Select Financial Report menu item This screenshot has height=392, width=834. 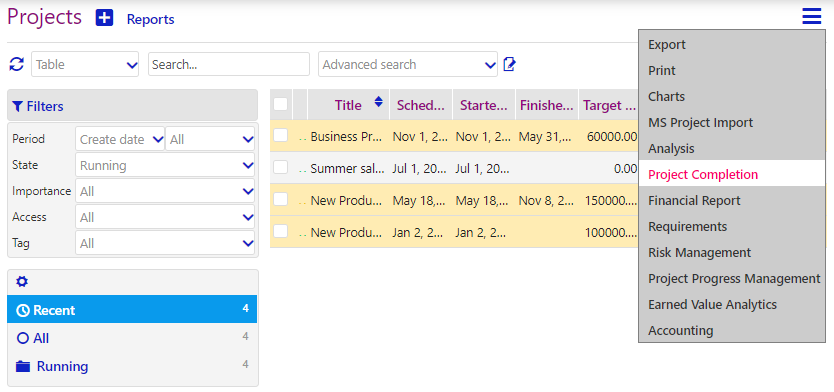pos(732,201)
